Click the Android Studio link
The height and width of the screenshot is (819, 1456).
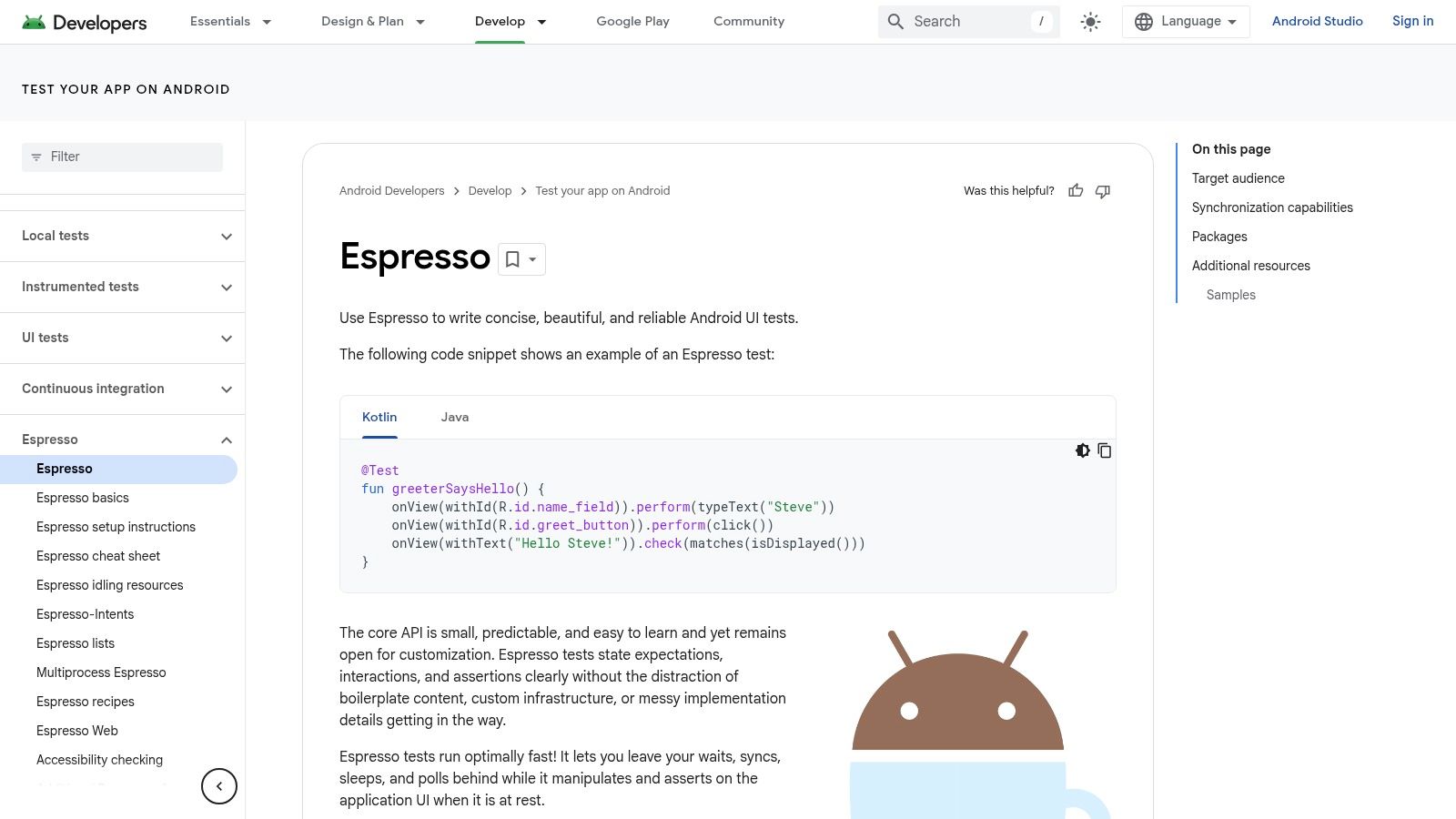[x=1317, y=22]
